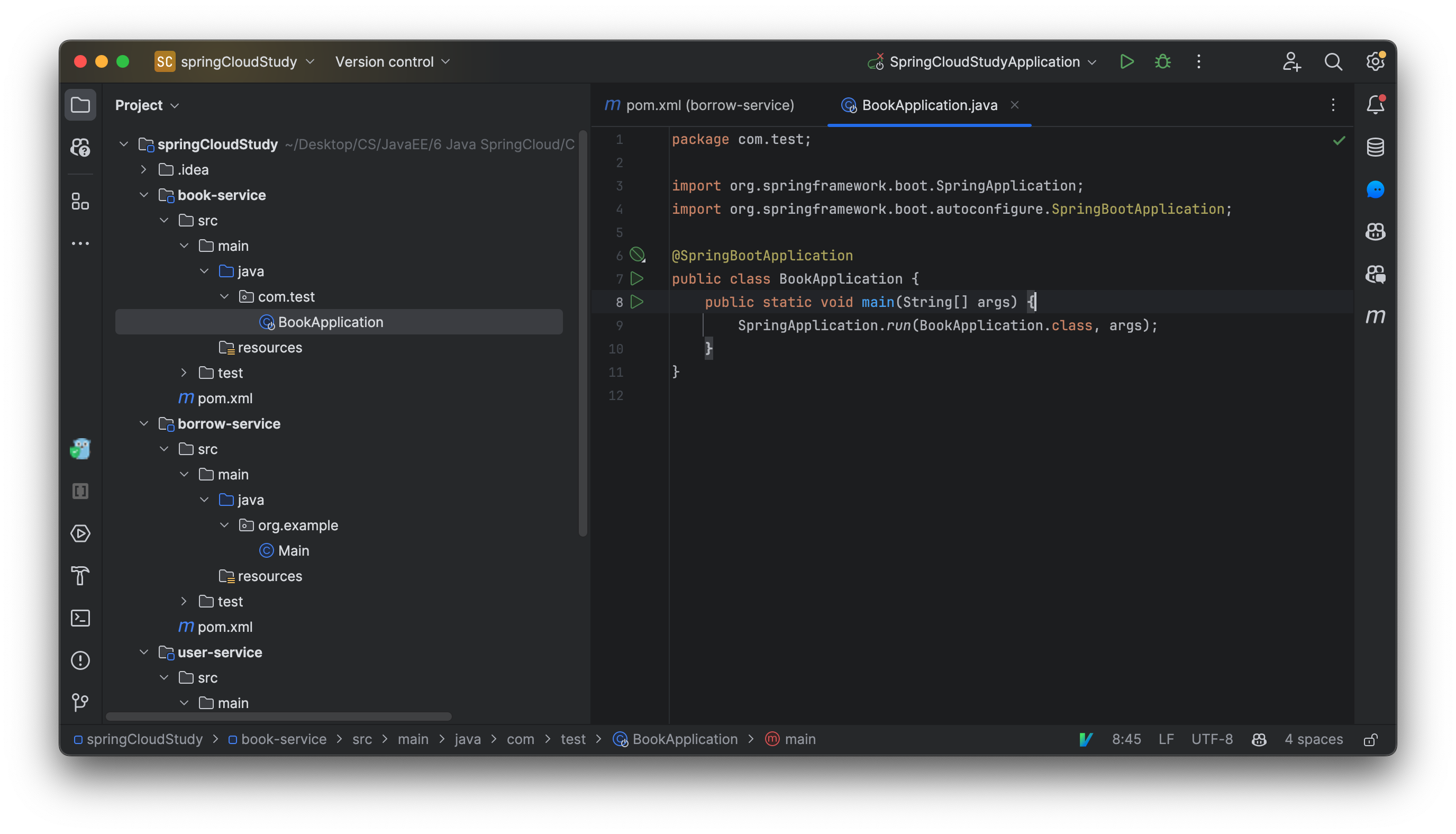The width and height of the screenshot is (1456, 834).
Task: Open the run configuration selector dropdown
Action: 1093,61
